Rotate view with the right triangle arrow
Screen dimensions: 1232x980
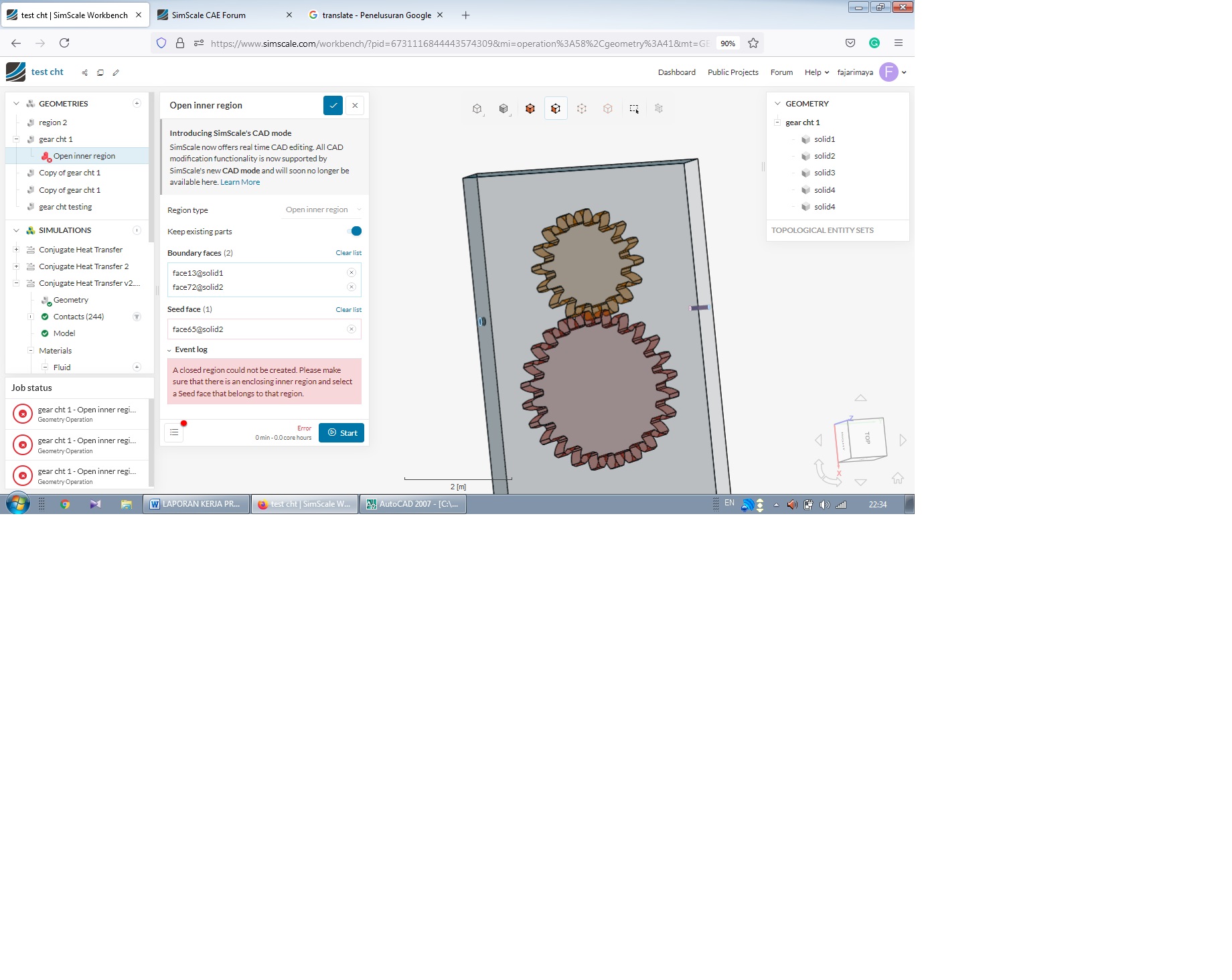pyautogui.click(x=903, y=440)
